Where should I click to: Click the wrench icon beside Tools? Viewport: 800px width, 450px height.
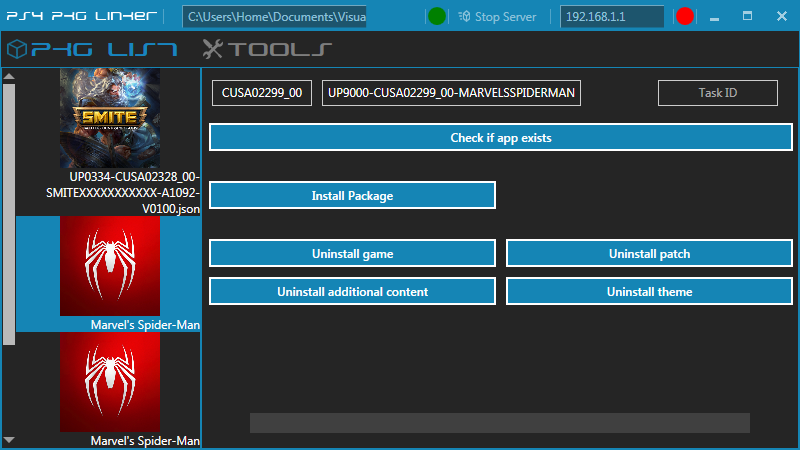click(213, 49)
